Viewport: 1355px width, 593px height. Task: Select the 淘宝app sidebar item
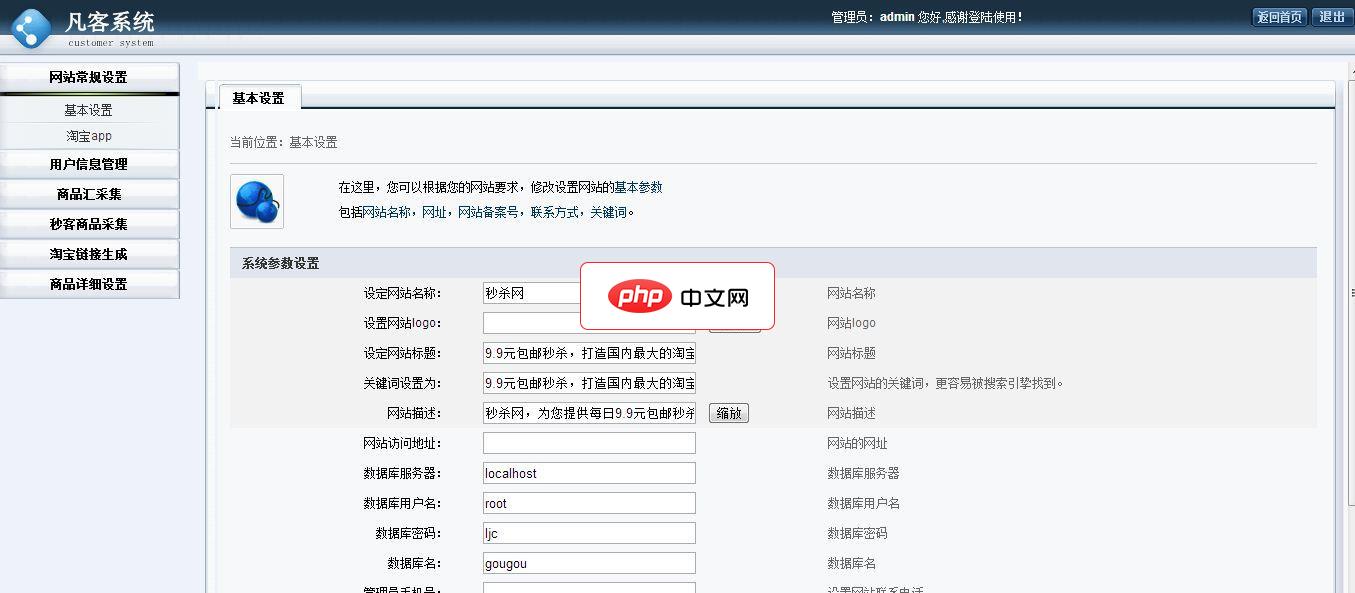point(90,135)
